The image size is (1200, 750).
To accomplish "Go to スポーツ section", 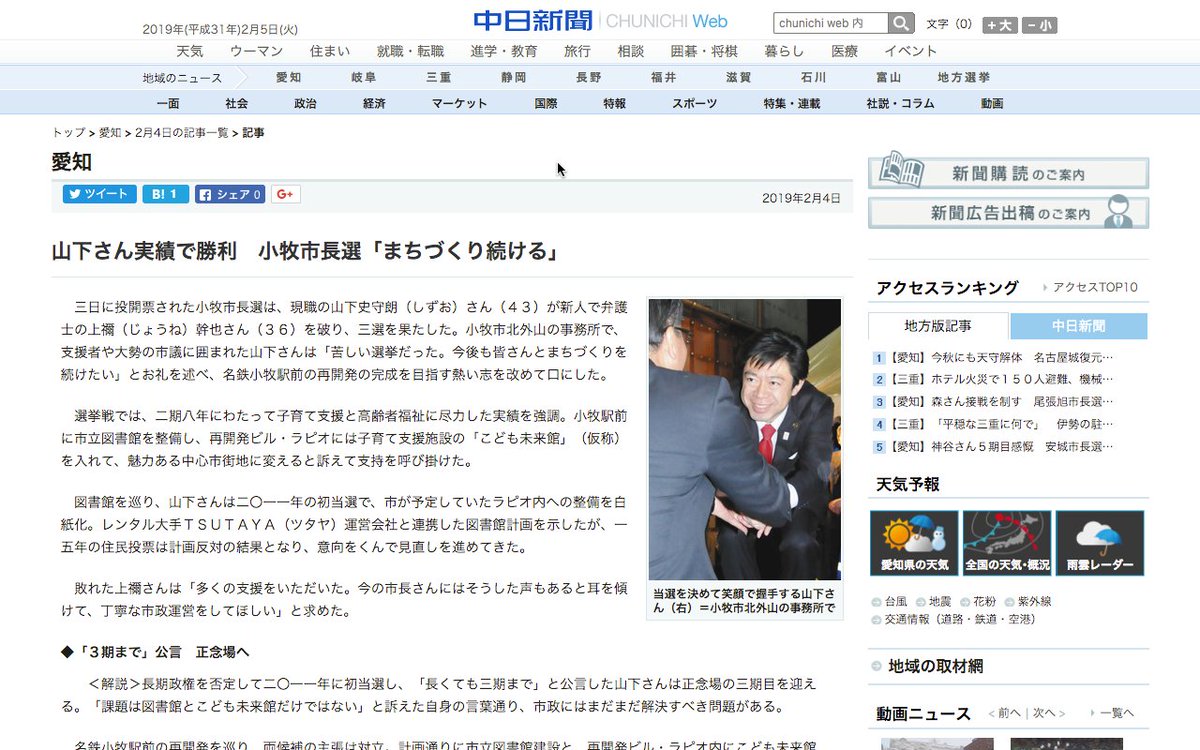I will (x=694, y=103).
